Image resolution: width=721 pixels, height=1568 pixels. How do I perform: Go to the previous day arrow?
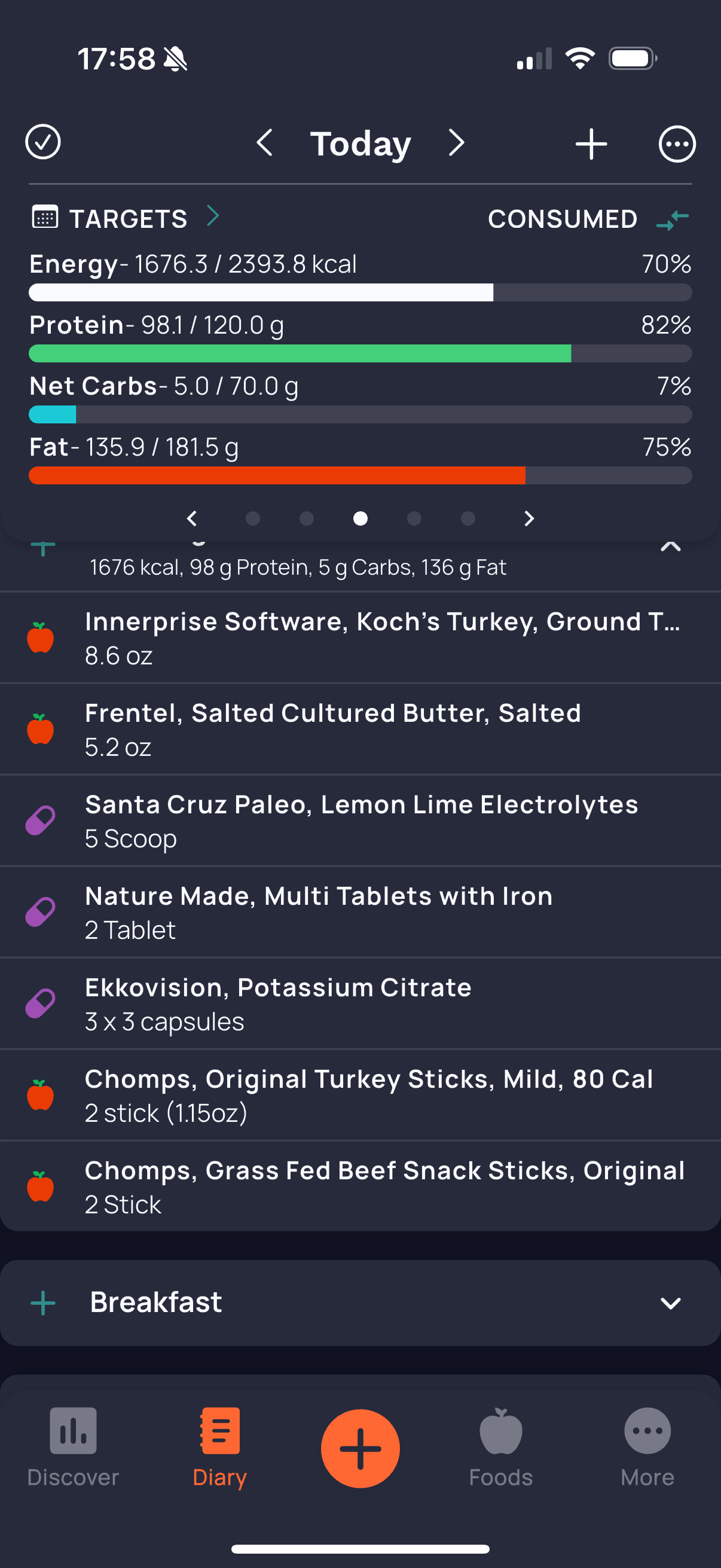click(x=264, y=143)
